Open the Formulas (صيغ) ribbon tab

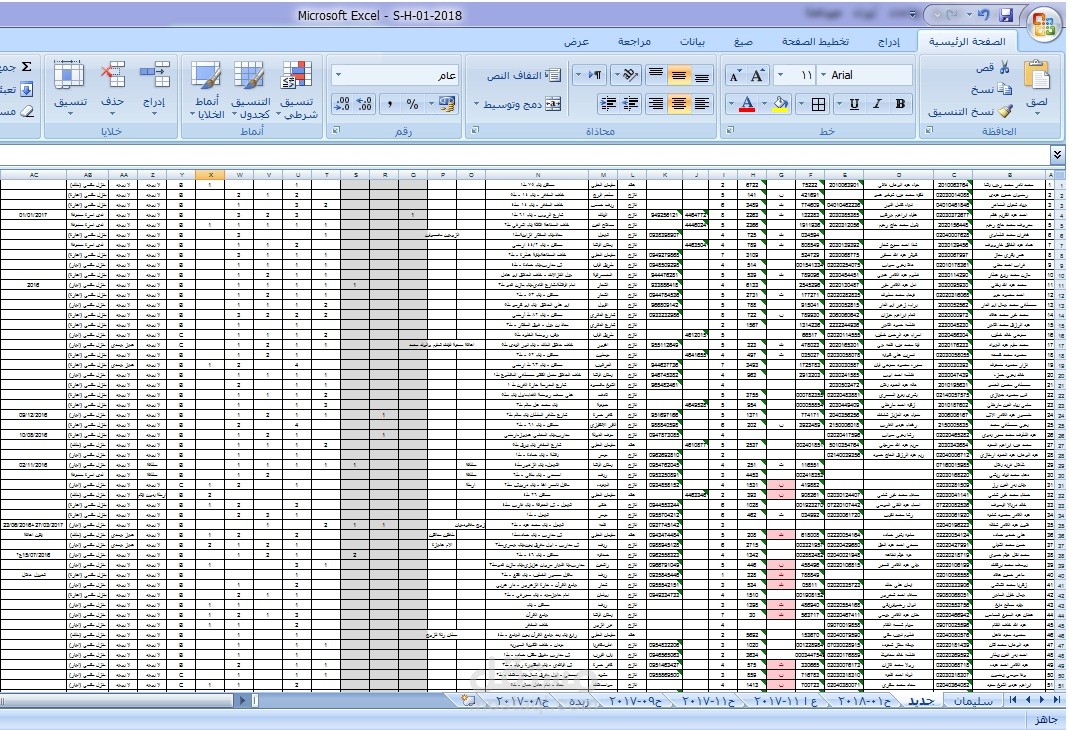pyautogui.click(x=743, y=42)
